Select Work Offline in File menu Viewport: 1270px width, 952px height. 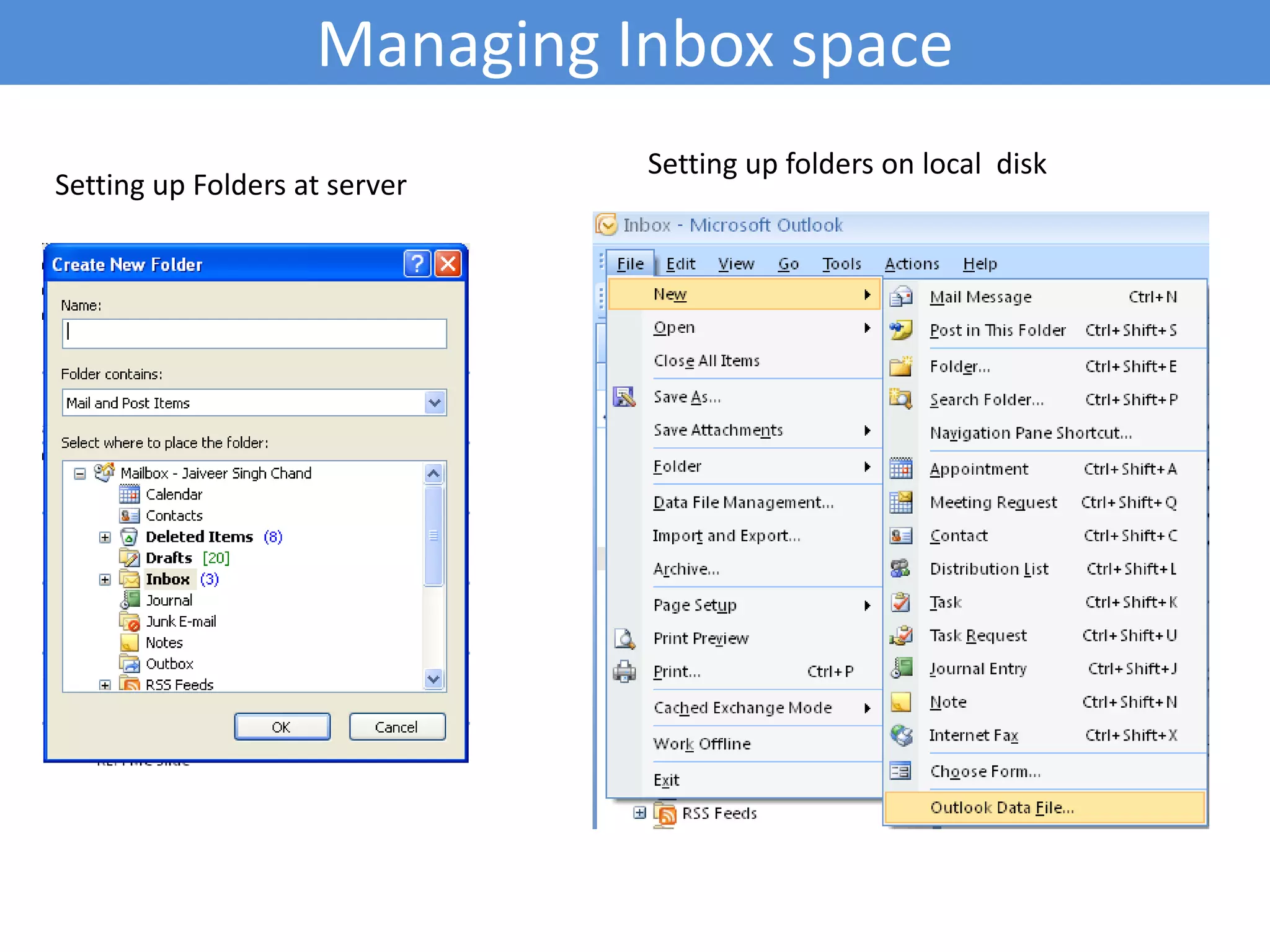(745, 744)
